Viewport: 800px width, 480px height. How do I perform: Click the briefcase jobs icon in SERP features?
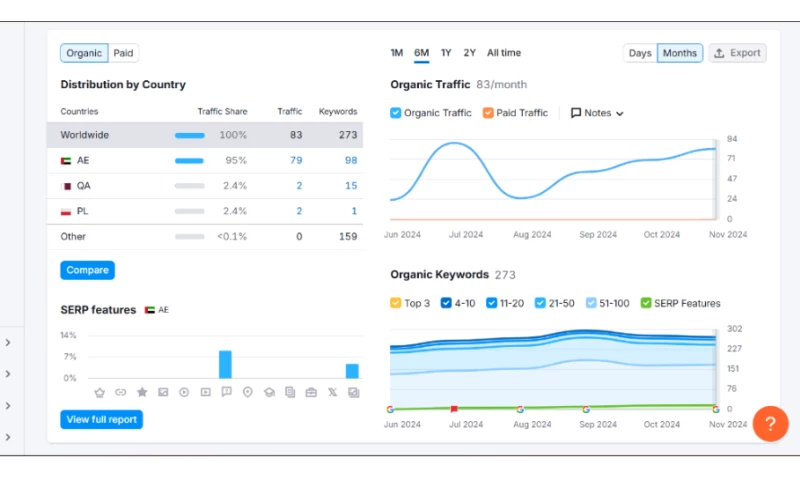pyautogui.click(x=311, y=392)
